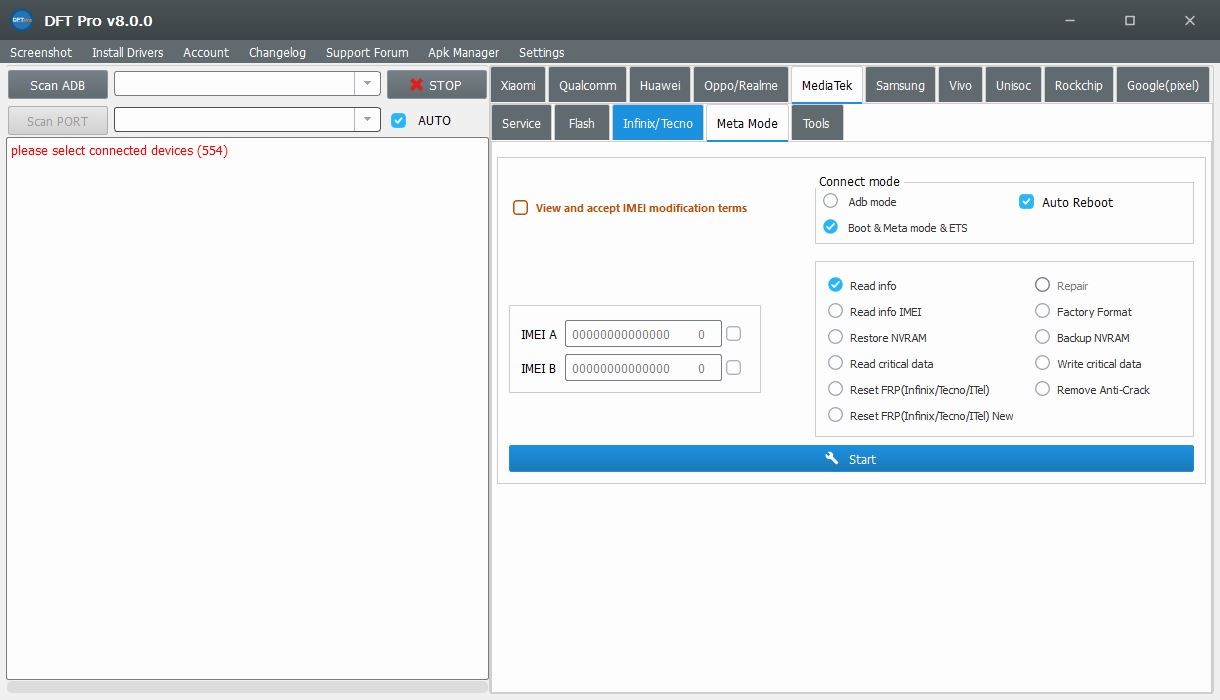Switch to the Vivo tab
Image resolution: width=1220 pixels, height=700 pixels.
click(x=960, y=85)
